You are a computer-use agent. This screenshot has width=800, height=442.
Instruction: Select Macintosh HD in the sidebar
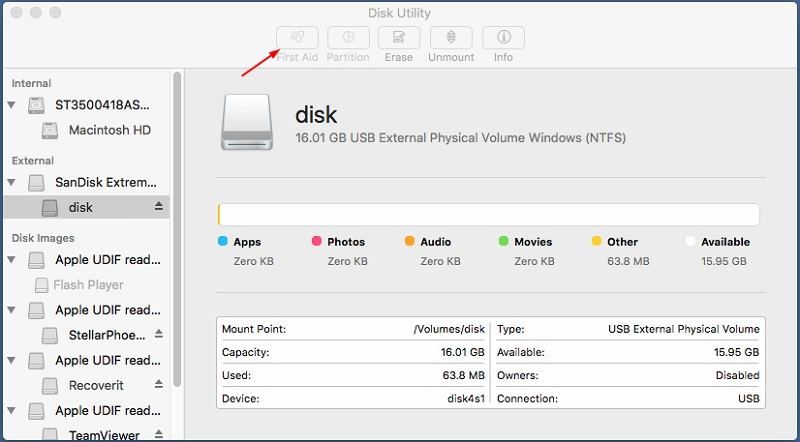109,130
